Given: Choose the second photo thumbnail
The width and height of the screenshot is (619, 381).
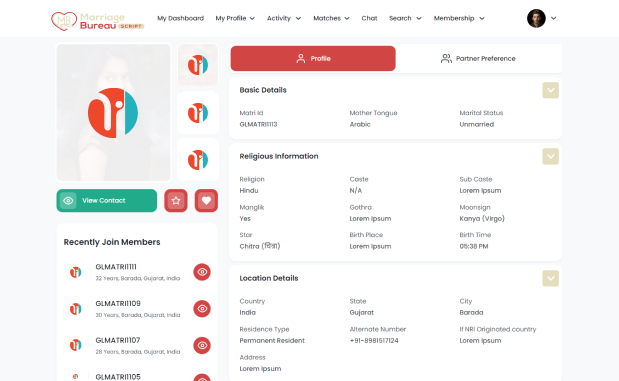Looking at the screenshot, I should (198, 113).
